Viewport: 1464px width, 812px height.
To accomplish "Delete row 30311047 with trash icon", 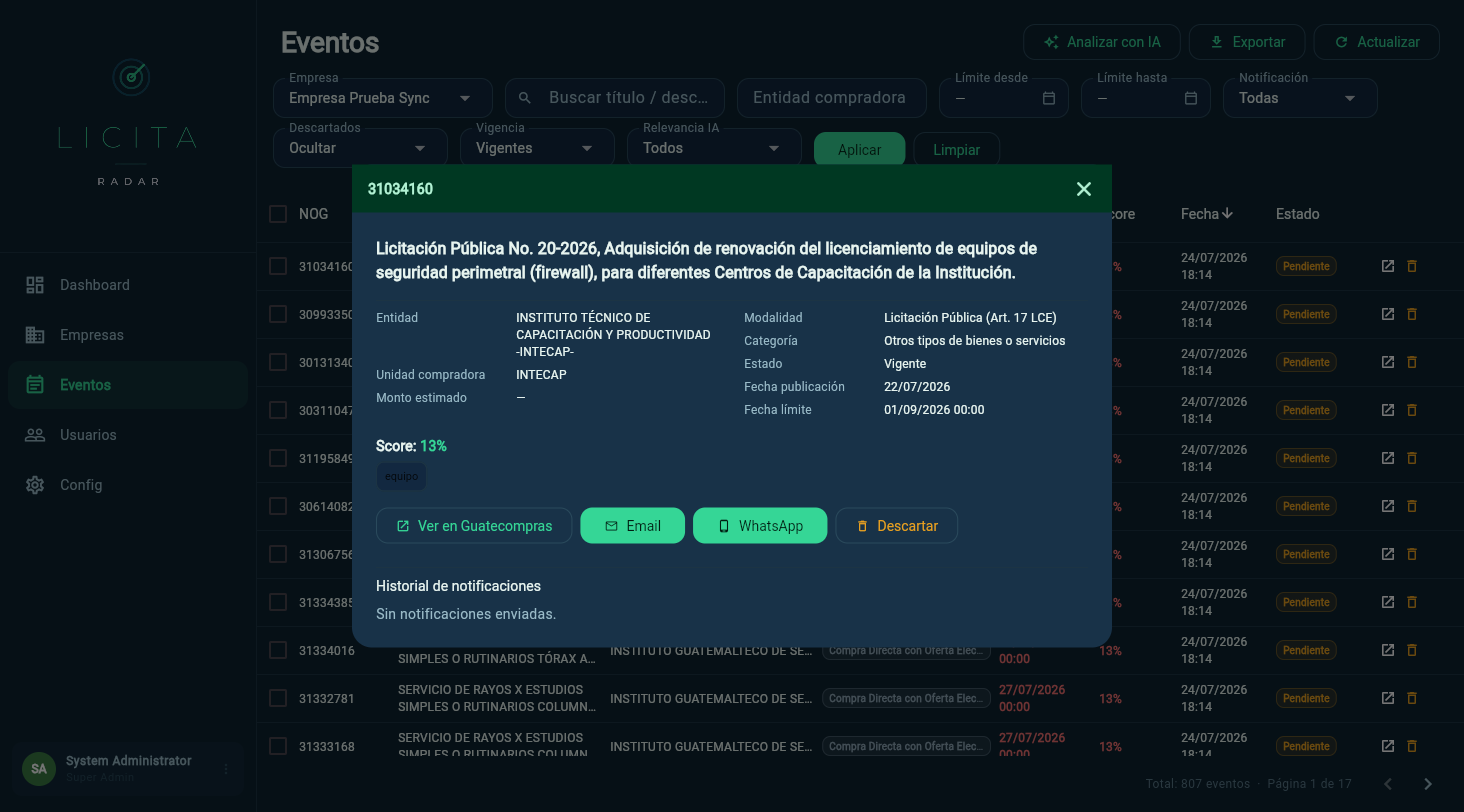I will [1412, 410].
